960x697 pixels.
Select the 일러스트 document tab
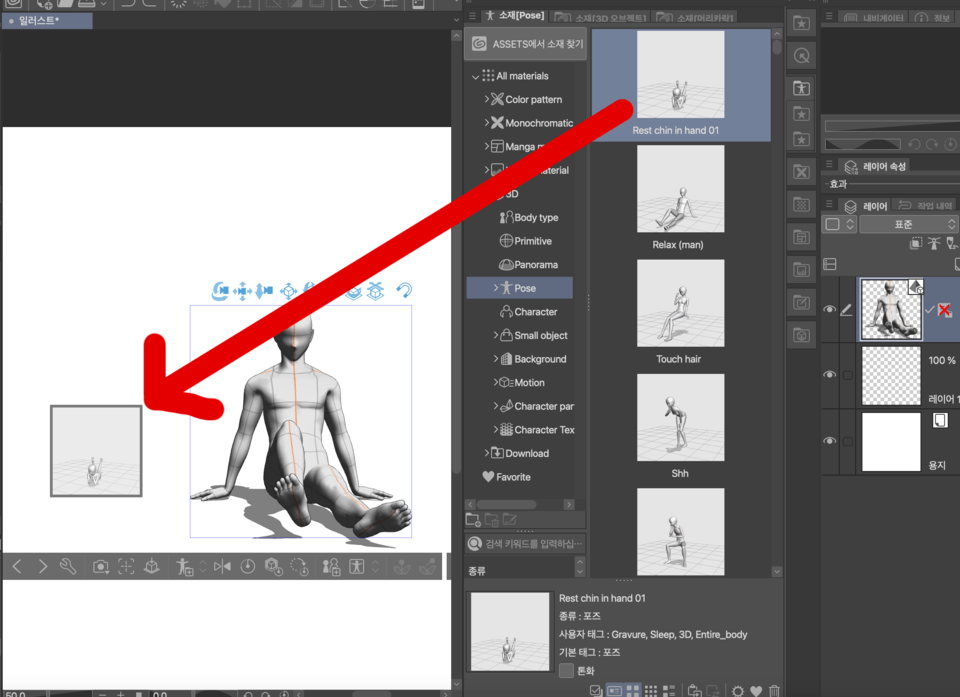[47, 21]
